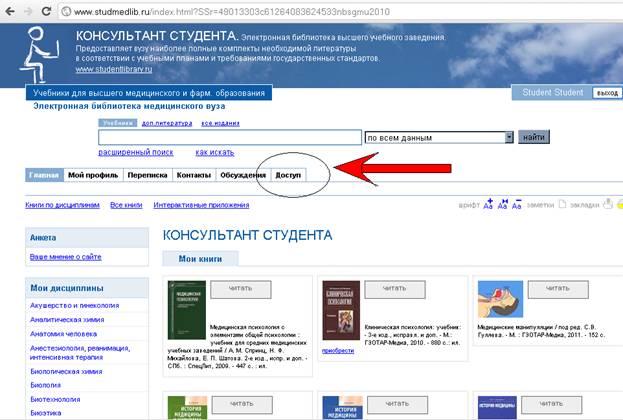623x420 pixels.
Task: Click the Медицинские манипуляции resuscitation thumbnail
Action: (500, 299)
